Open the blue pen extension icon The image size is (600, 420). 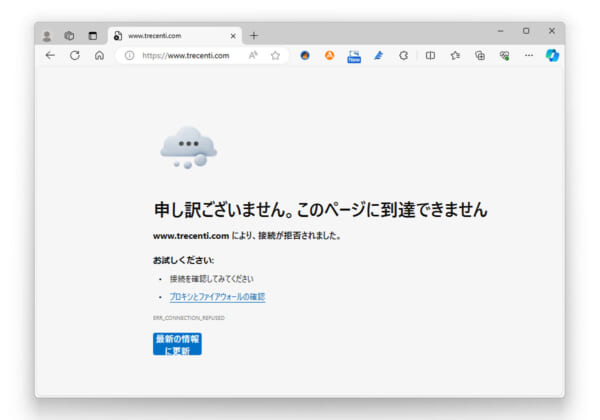click(379, 56)
